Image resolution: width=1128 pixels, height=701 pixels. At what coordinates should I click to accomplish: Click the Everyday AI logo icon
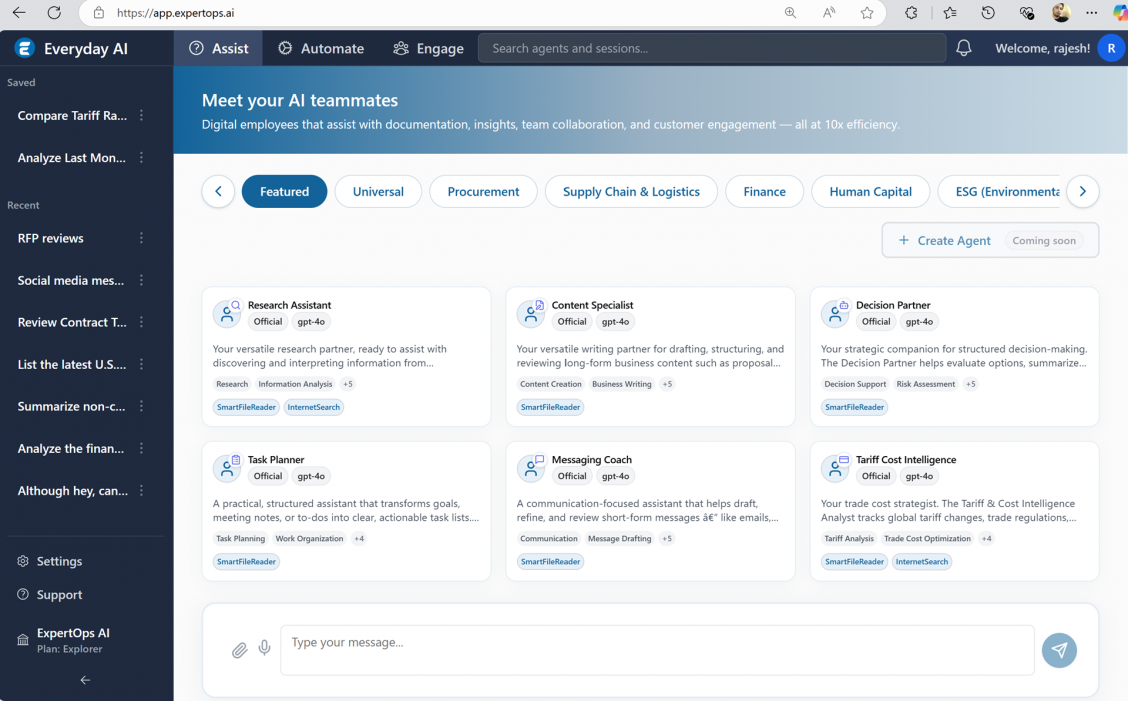coord(25,48)
